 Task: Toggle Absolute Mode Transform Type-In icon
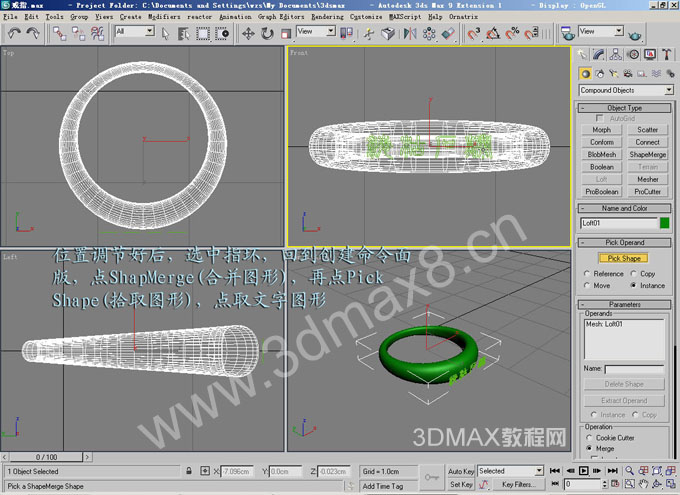click(x=205, y=471)
